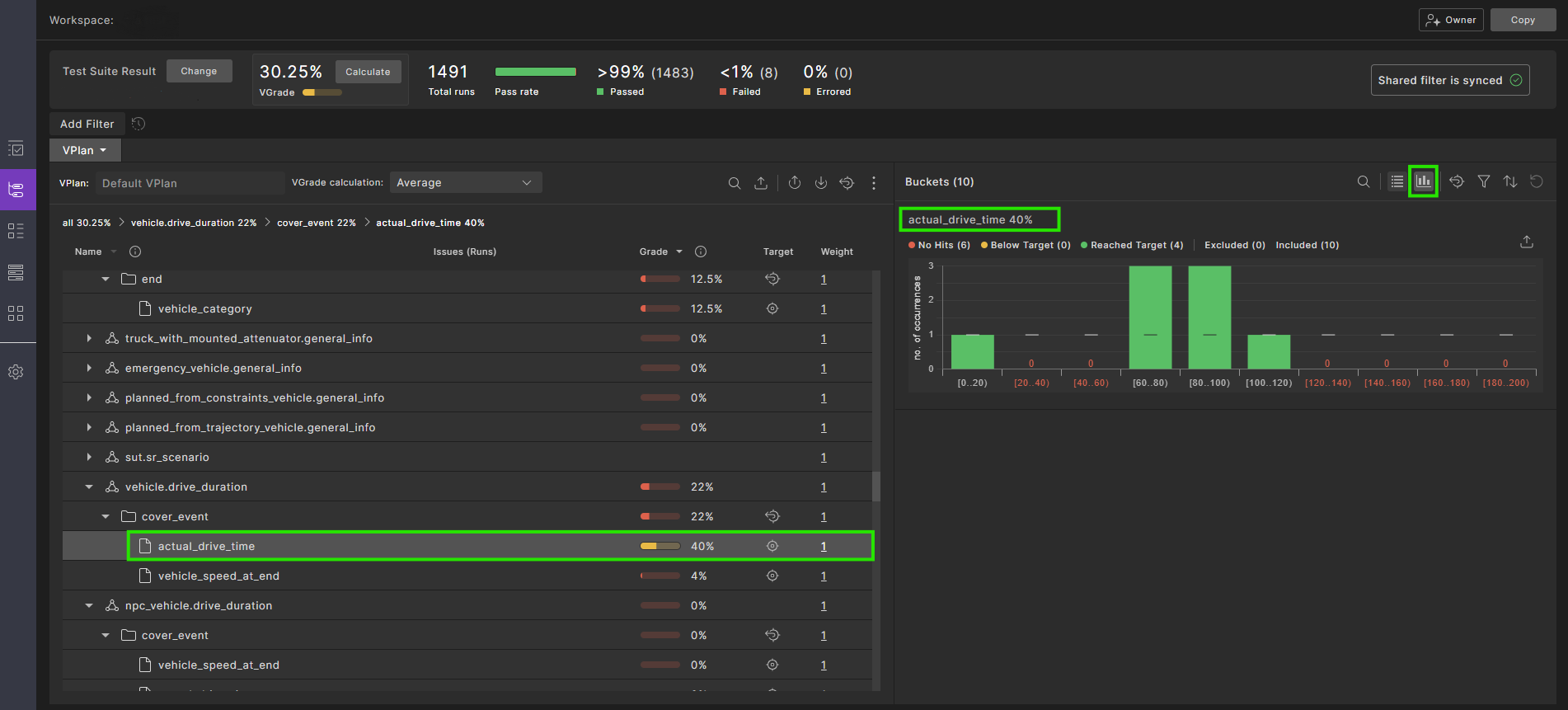Click the Calculate button
The height and width of the screenshot is (710, 1568).
tap(368, 72)
